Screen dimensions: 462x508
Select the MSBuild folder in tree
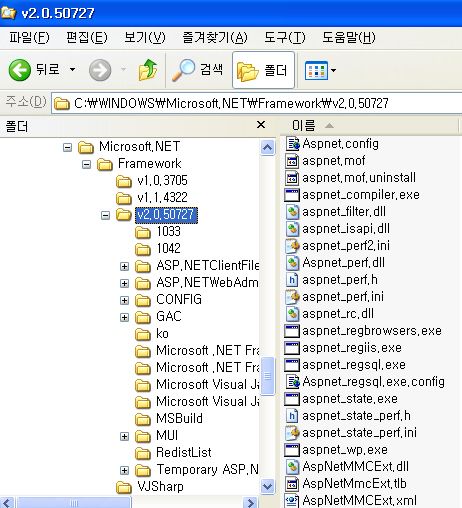[x=169, y=419]
